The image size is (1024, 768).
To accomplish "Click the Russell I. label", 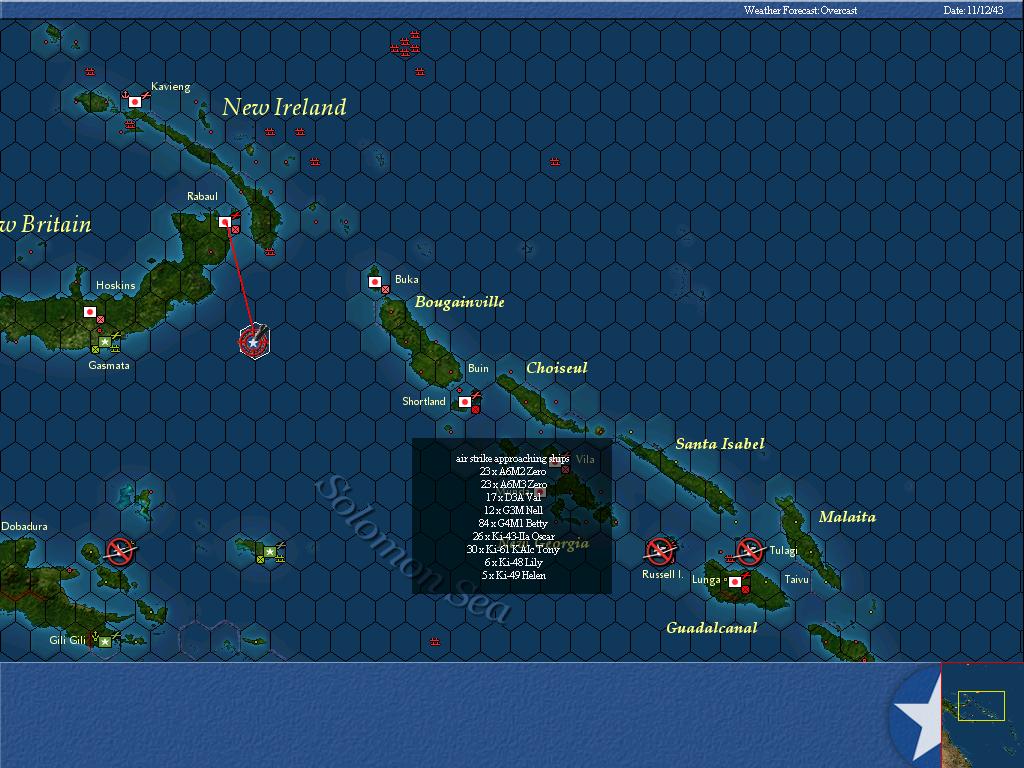I will (x=662, y=574).
